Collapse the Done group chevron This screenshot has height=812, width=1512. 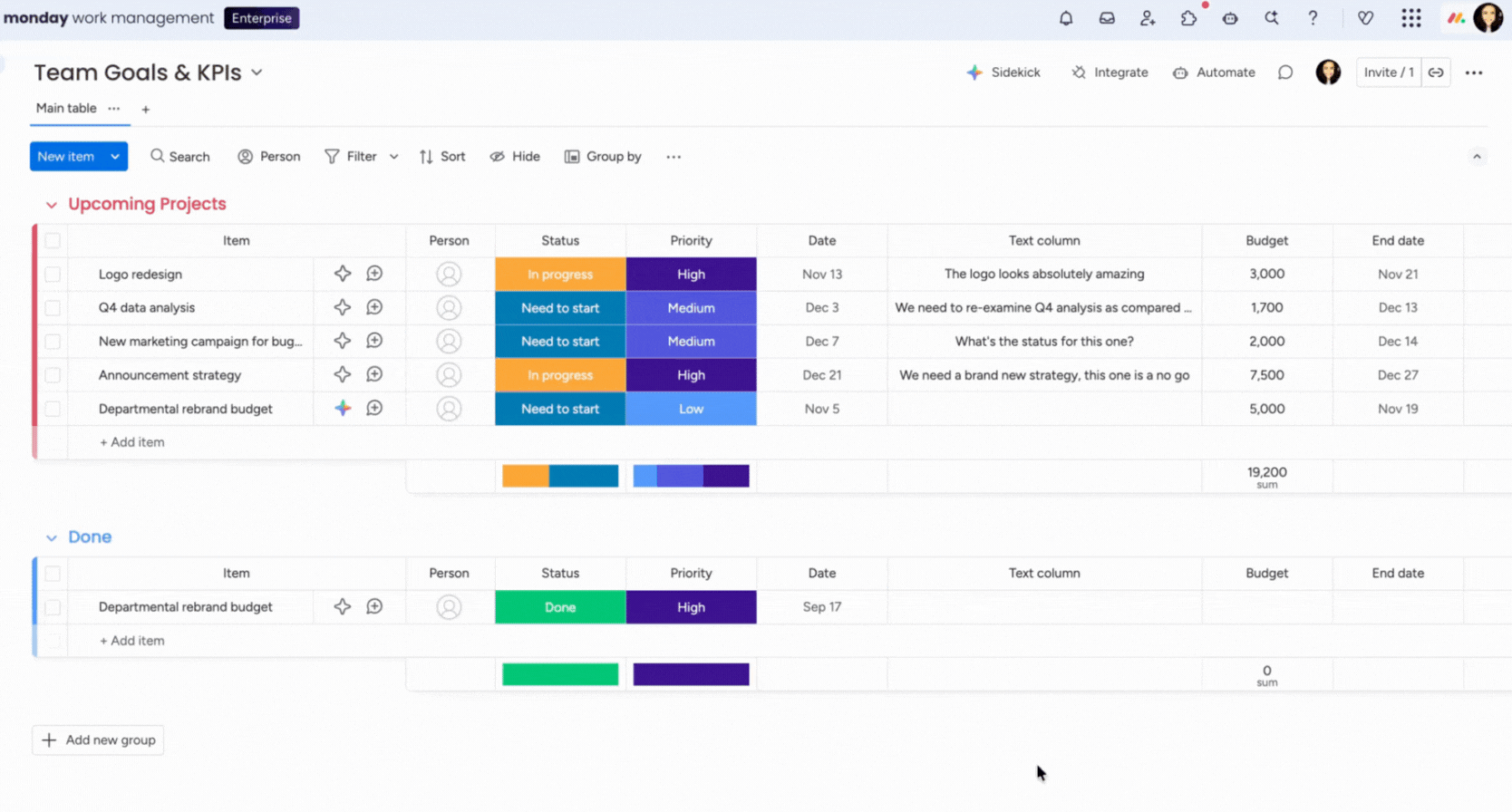click(52, 537)
